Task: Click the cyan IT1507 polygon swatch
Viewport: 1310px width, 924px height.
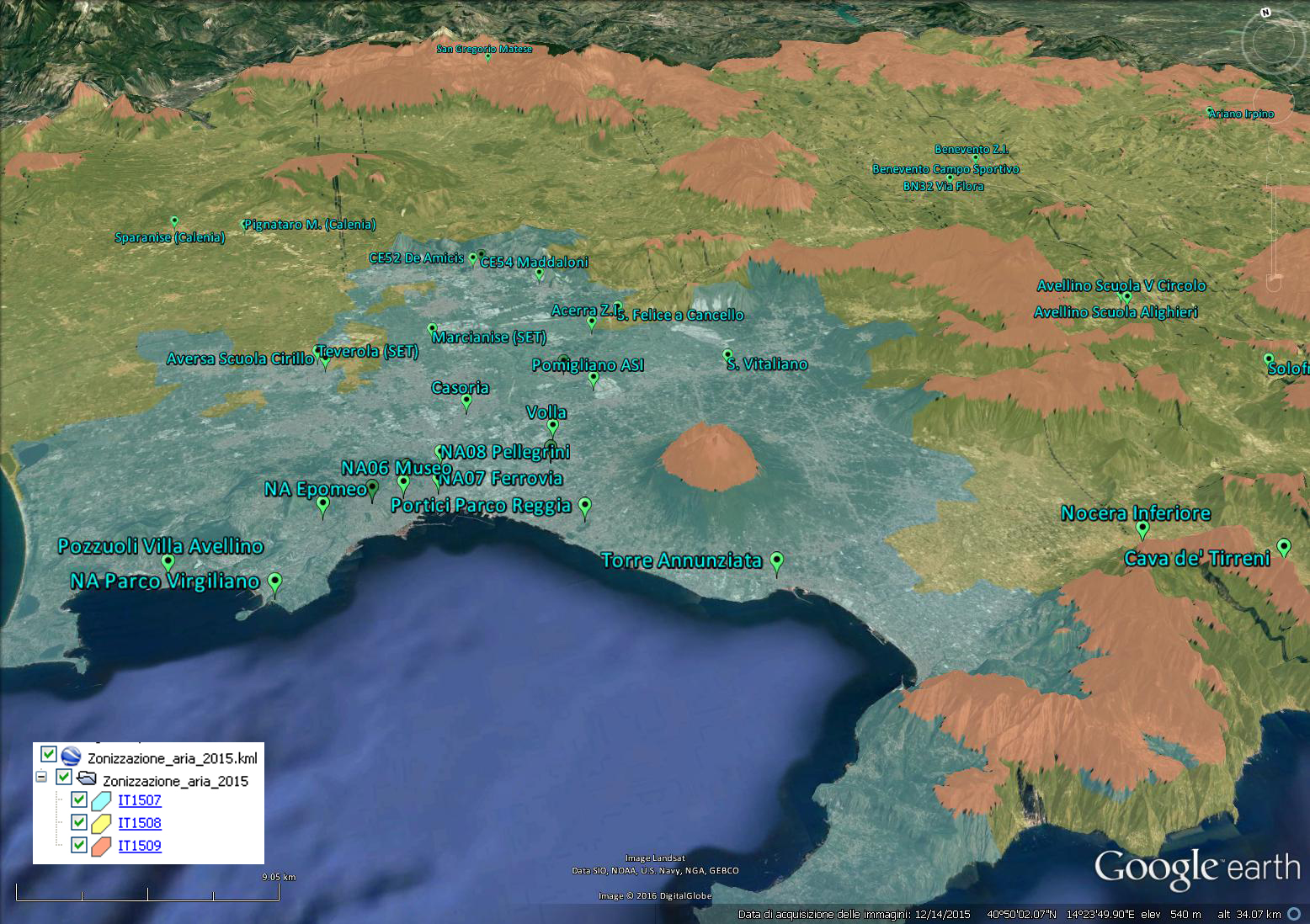Action: 102,800
